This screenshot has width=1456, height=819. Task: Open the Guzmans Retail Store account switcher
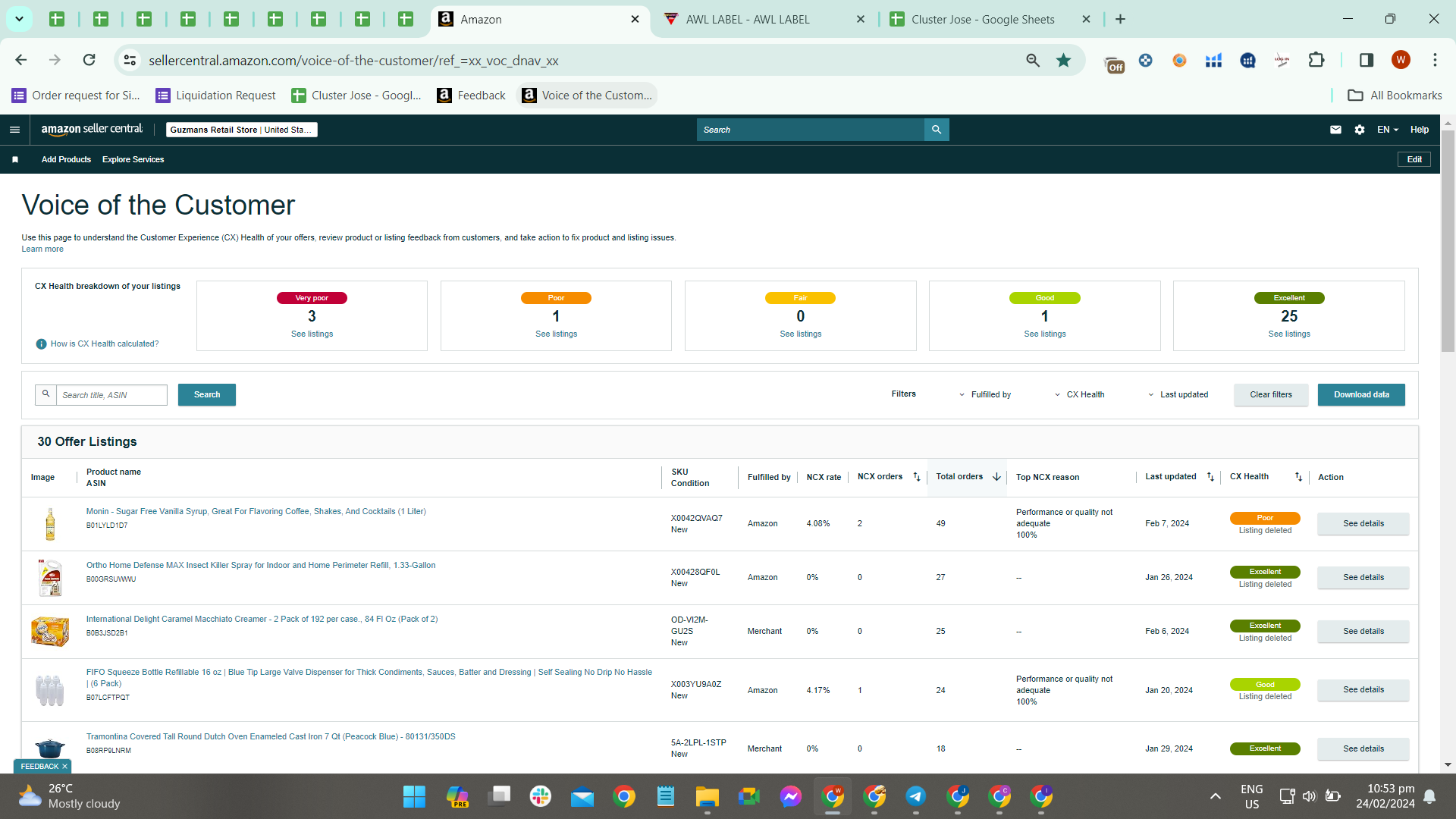[241, 130]
